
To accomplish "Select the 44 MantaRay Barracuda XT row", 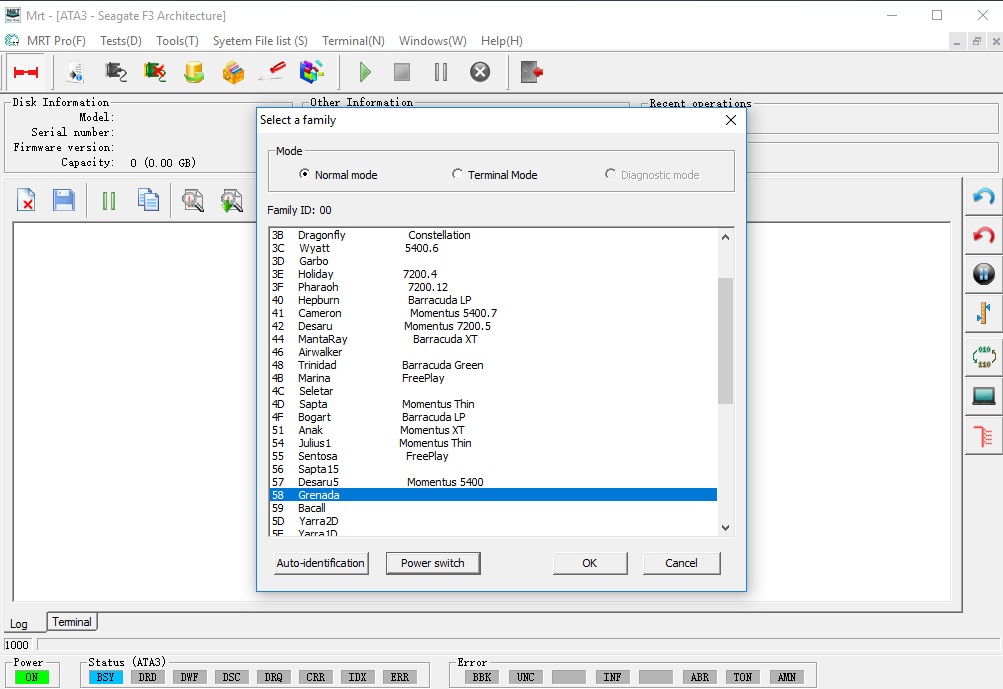I will point(493,339).
